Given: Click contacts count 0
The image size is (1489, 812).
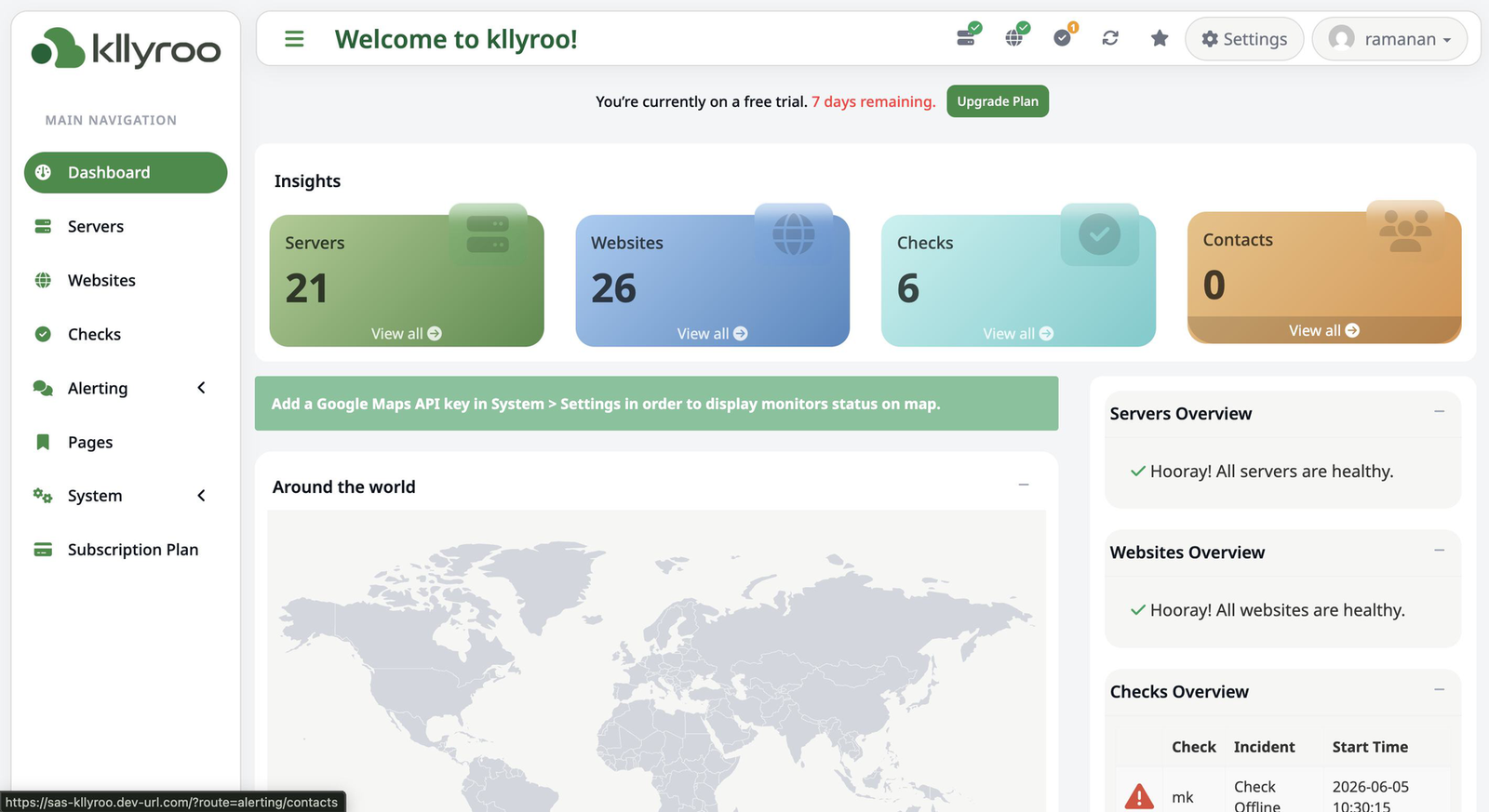Looking at the screenshot, I should click(1214, 285).
